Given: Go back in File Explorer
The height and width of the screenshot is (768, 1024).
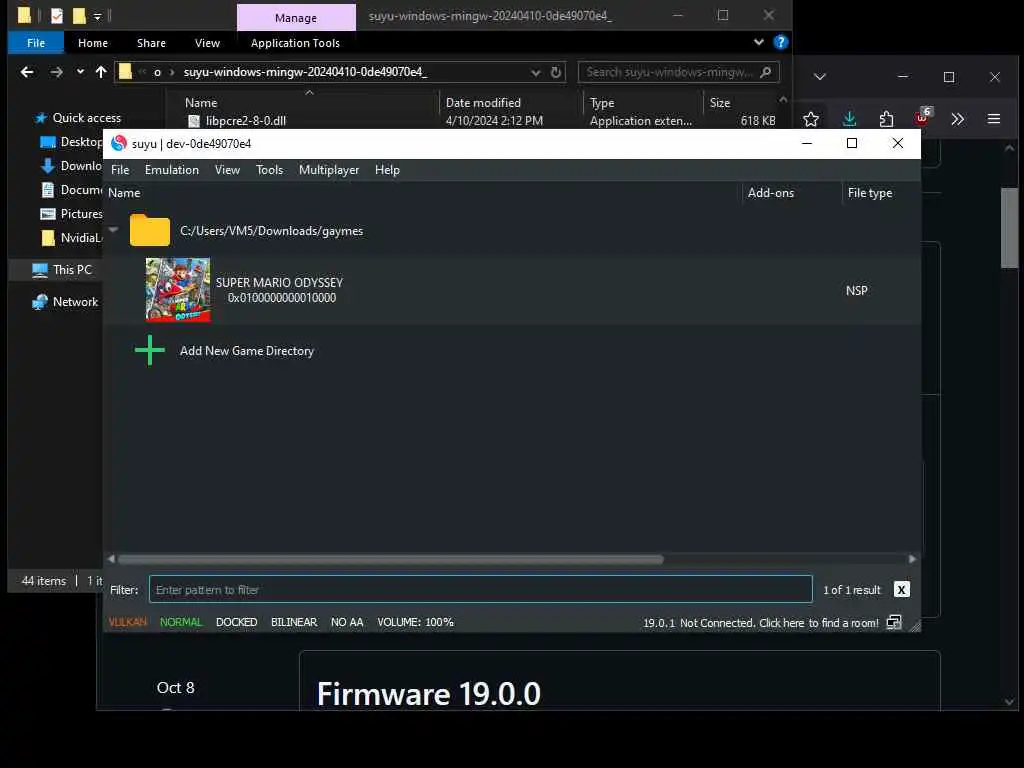Looking at the screenshot, I should pos(27,72).
